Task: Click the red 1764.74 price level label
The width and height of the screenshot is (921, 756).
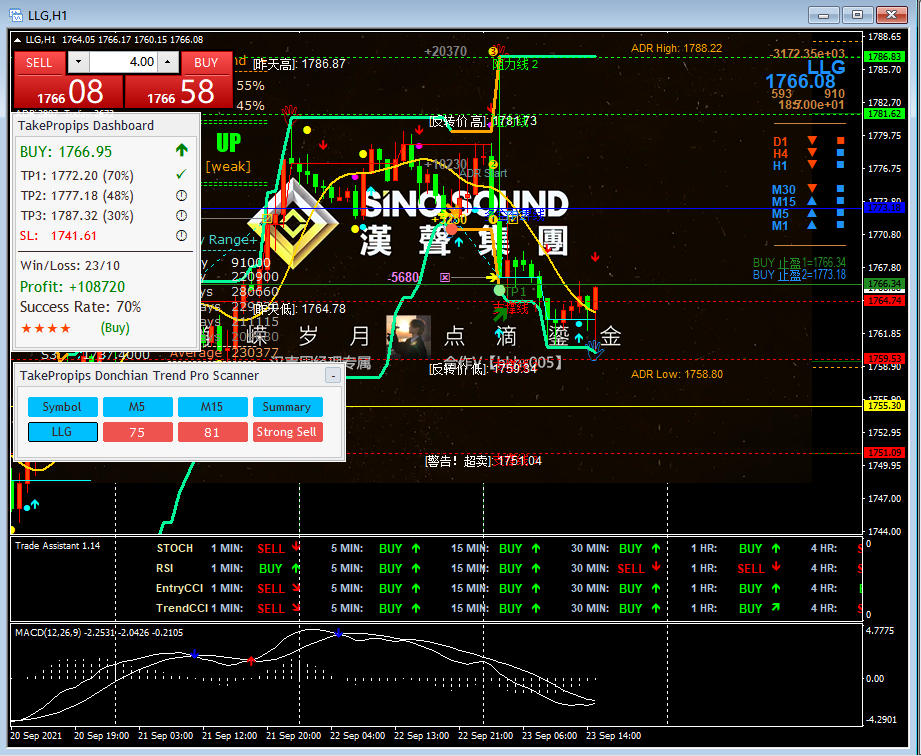Action: 885,300
